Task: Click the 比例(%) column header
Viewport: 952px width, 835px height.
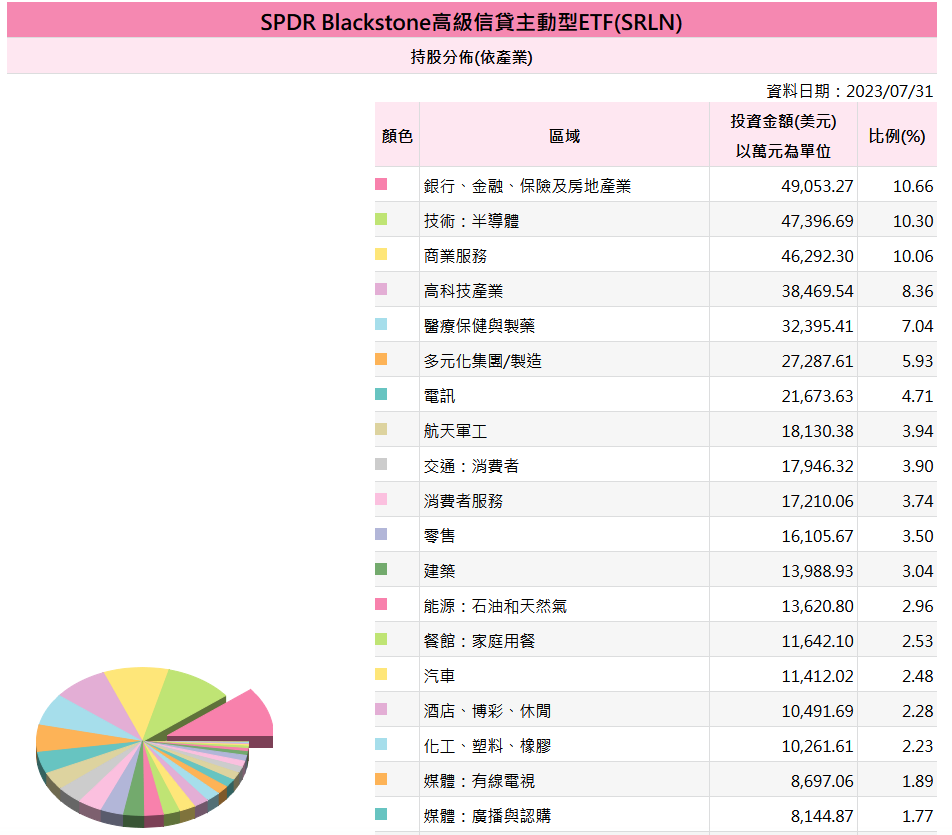Action: (896, 136)
